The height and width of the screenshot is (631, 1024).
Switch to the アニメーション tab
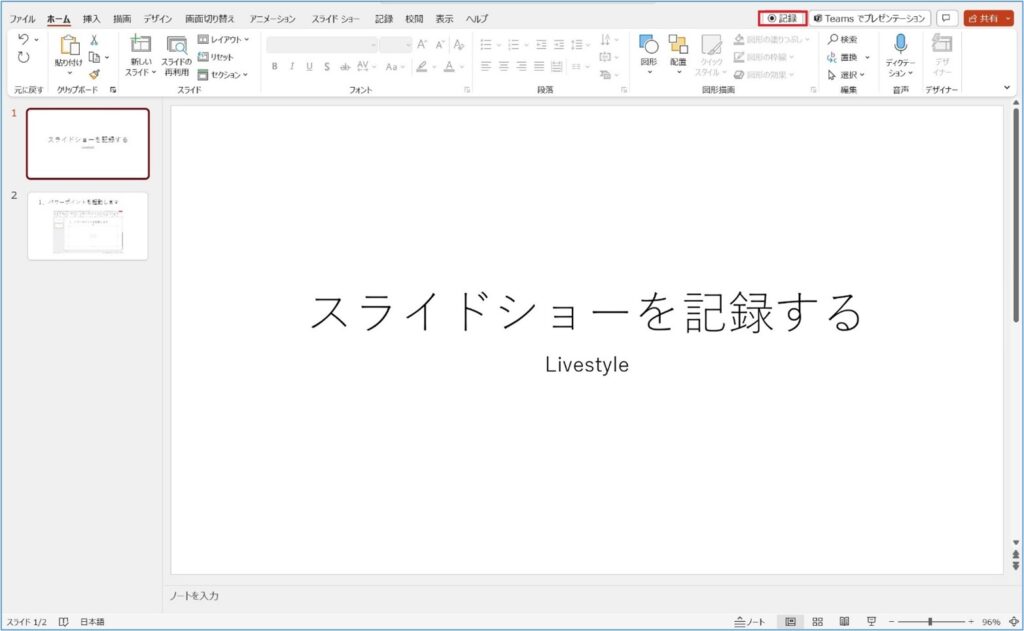point(272,19)
